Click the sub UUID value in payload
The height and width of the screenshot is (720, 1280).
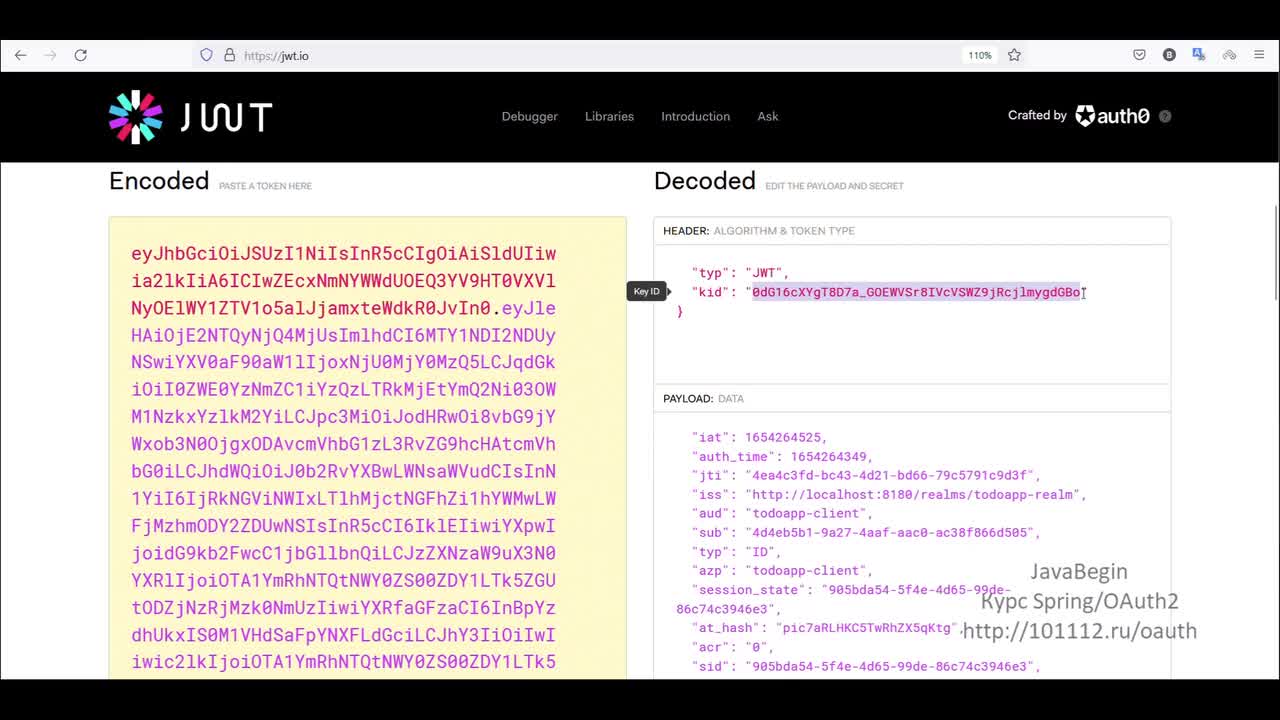892,532
